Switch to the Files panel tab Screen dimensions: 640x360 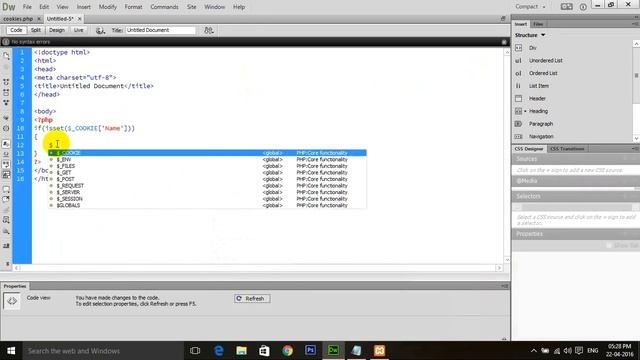538,24
